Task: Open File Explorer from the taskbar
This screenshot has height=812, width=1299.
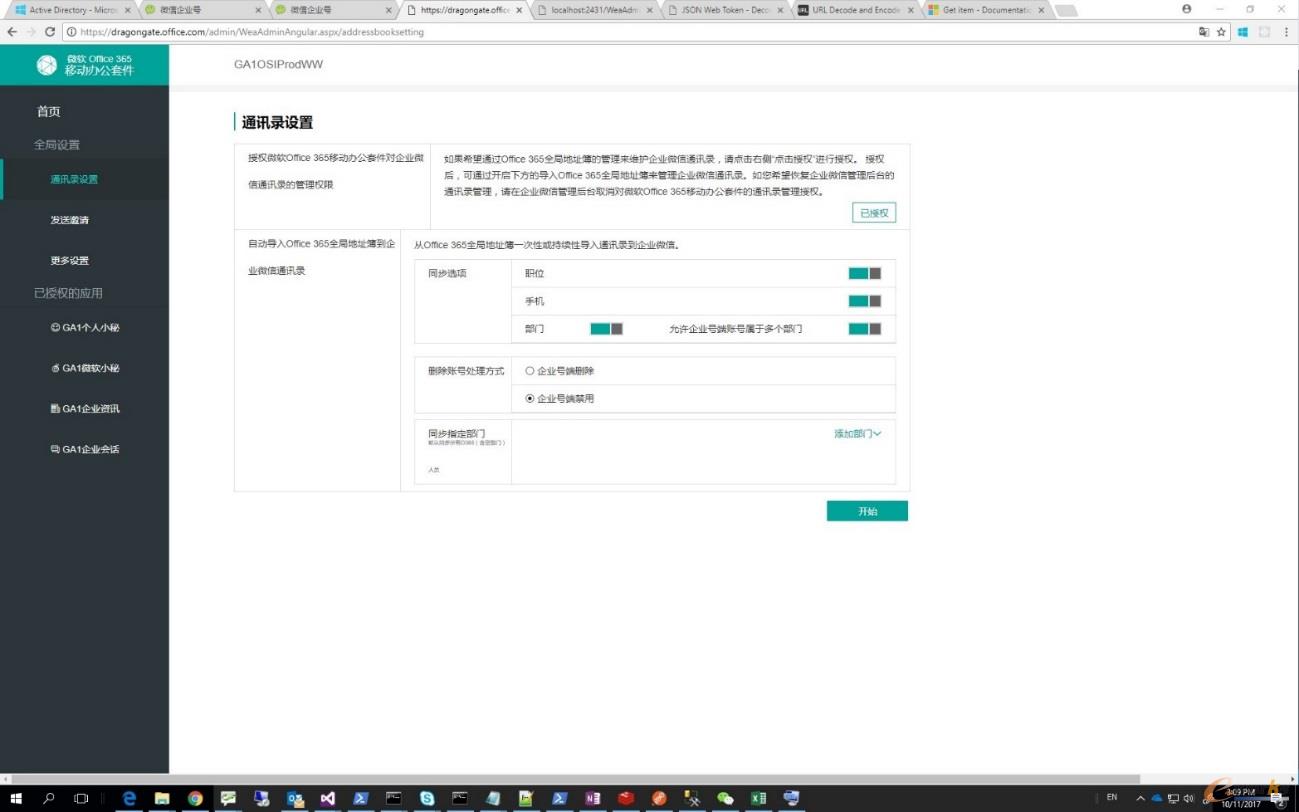Action: [162, 798]
